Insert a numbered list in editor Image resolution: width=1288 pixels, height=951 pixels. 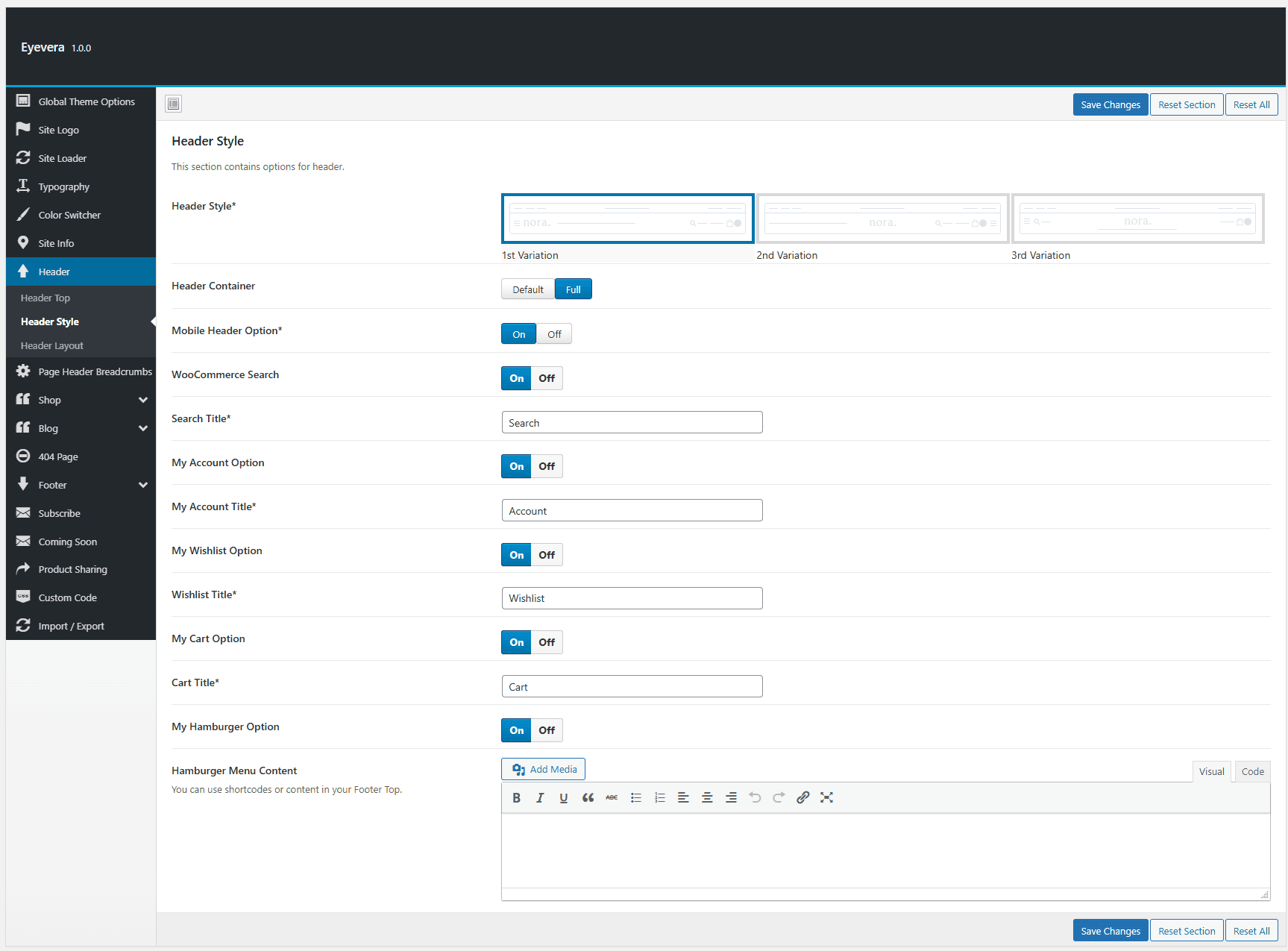coord(659,797)
